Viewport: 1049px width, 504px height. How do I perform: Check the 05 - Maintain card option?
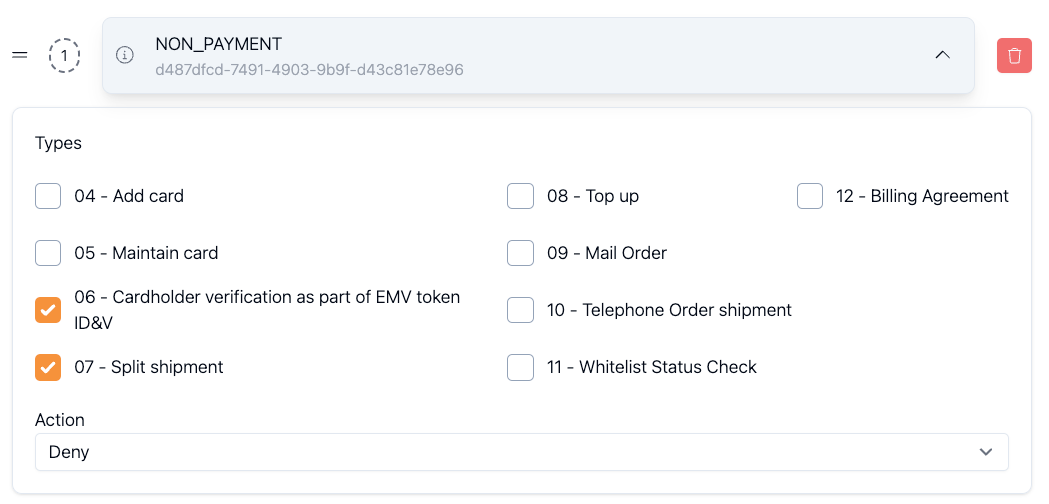(x=48, y=253)
